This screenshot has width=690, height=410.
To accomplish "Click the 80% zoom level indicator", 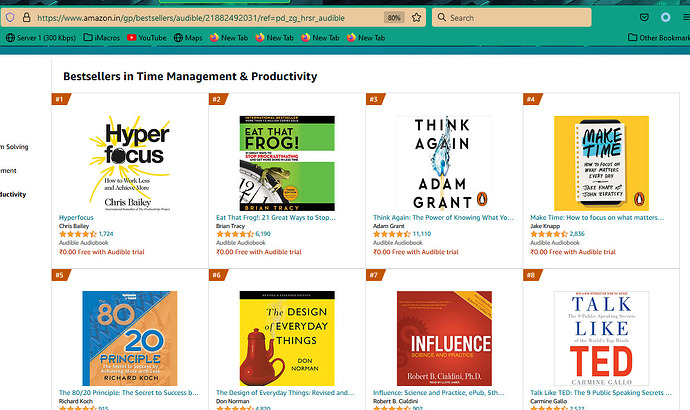I will pyautogui.click(x=394, y=18).
